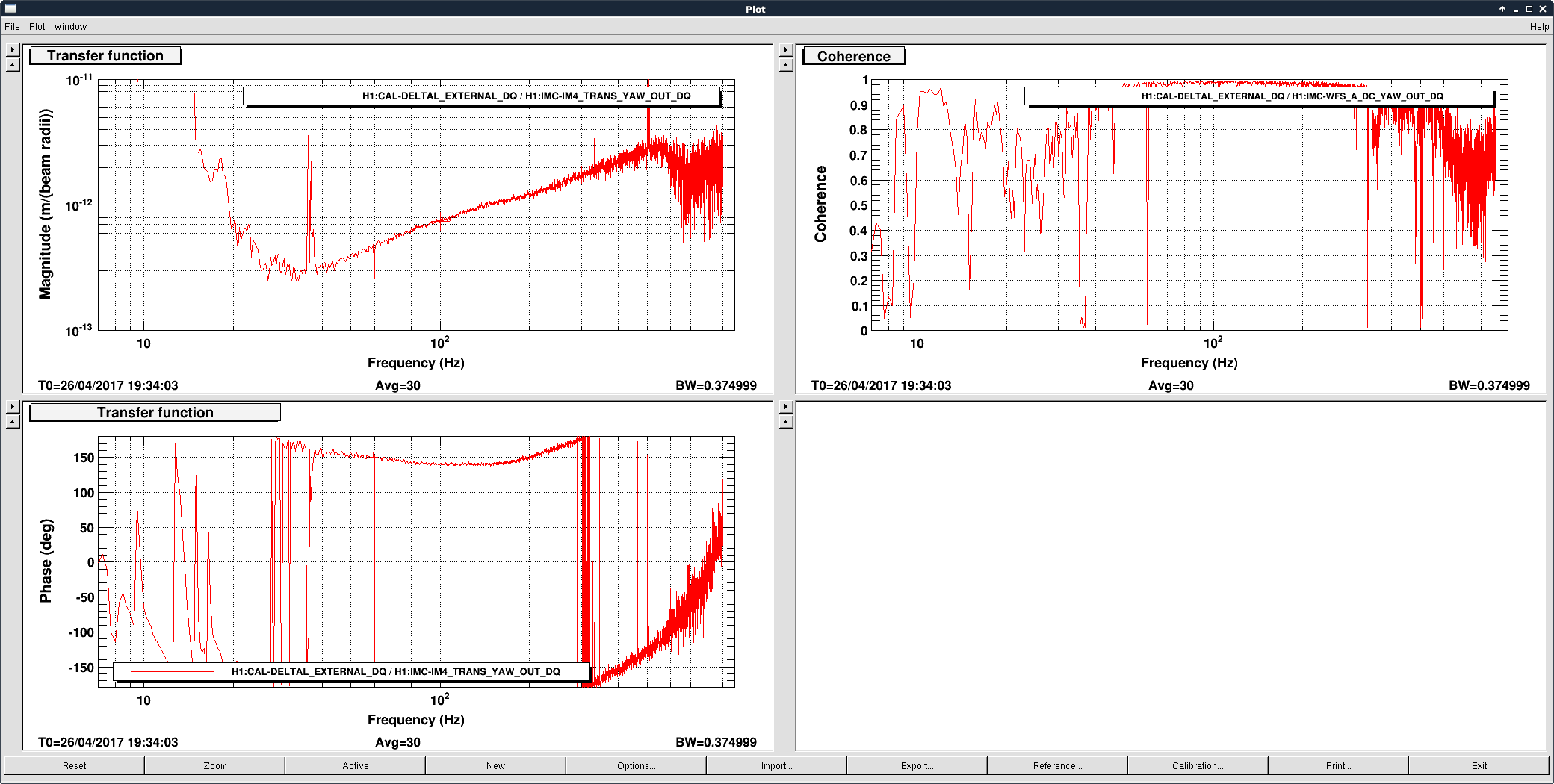Click the IM4_TRANS_YAW legend in magnitude plot

[483, 96]
